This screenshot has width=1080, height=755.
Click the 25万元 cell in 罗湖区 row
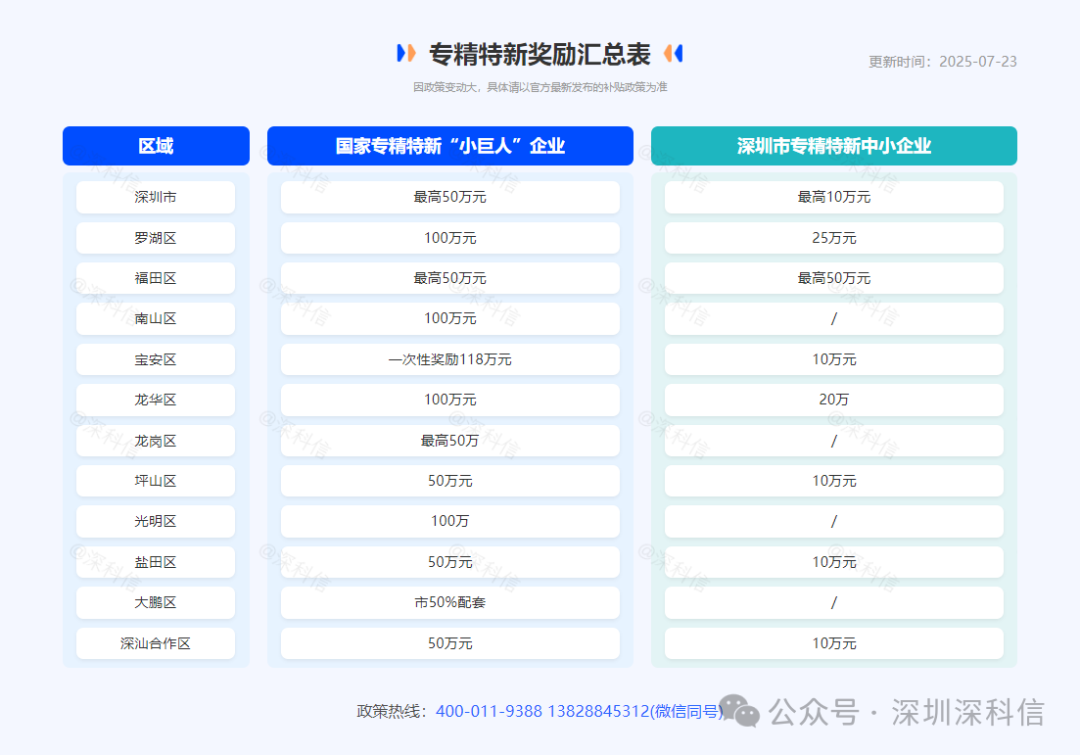tap(834, 238)
